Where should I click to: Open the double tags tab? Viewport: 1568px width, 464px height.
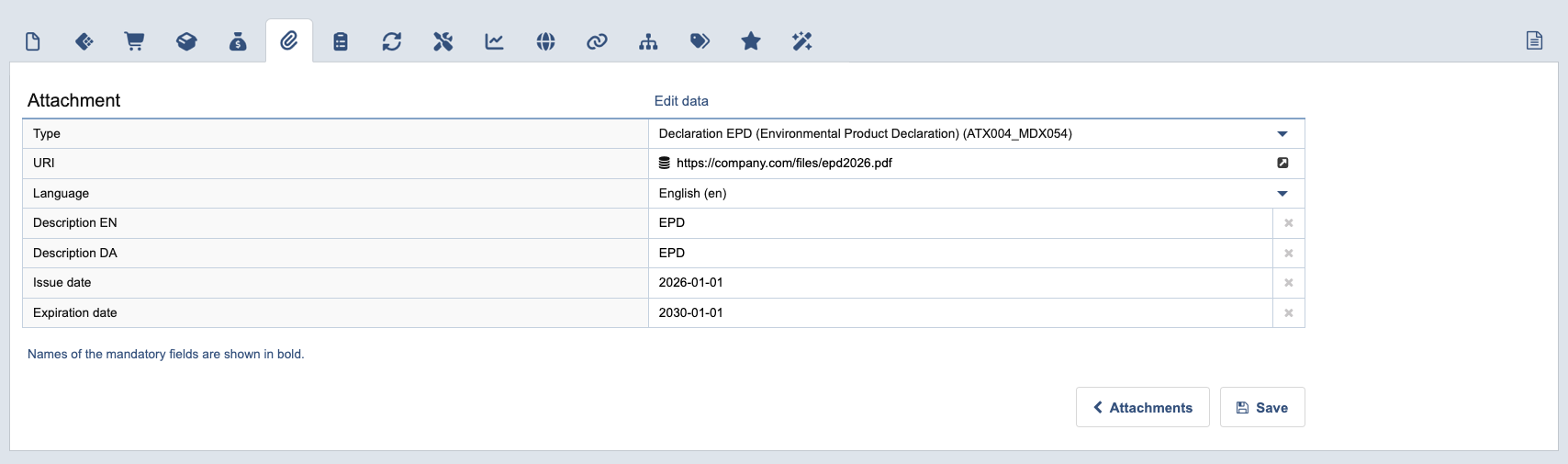(700, 41)
